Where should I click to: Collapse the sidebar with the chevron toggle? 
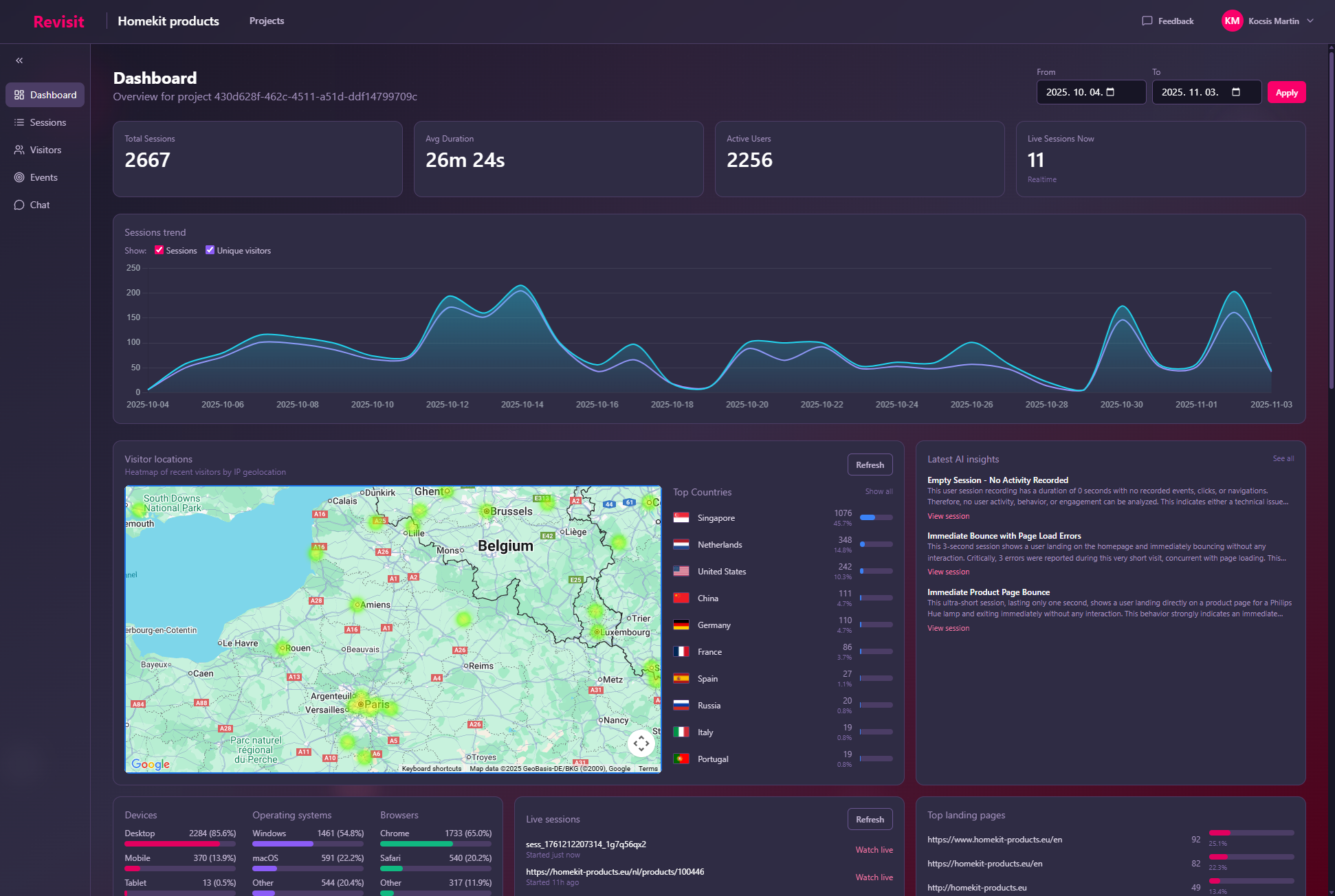pyautogui.click(x=19, y=60)
